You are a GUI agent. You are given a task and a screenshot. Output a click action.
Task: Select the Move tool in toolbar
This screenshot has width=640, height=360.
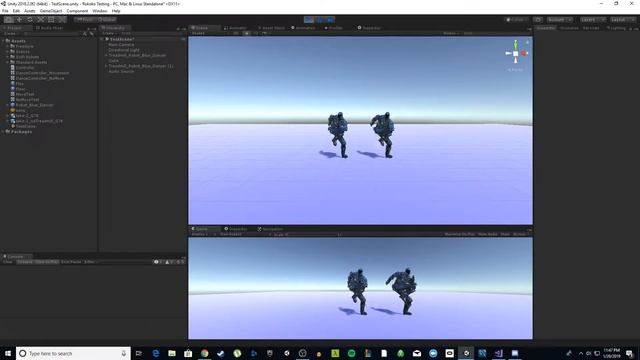[x=19, y=19]
